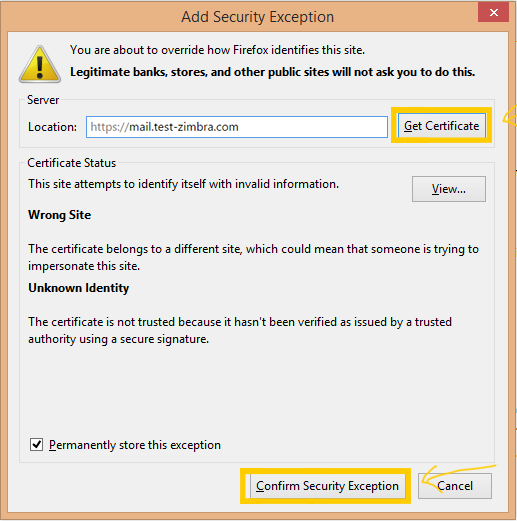Screen dimensions: 517x521
Task: Close the Add Security Exception dialog
Action: click(x=493, y=13)
